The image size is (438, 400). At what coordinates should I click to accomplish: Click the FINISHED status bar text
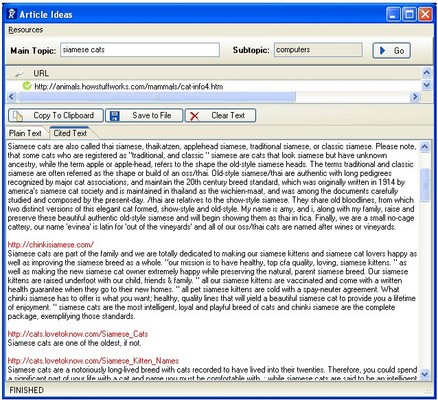coord(26,390)
